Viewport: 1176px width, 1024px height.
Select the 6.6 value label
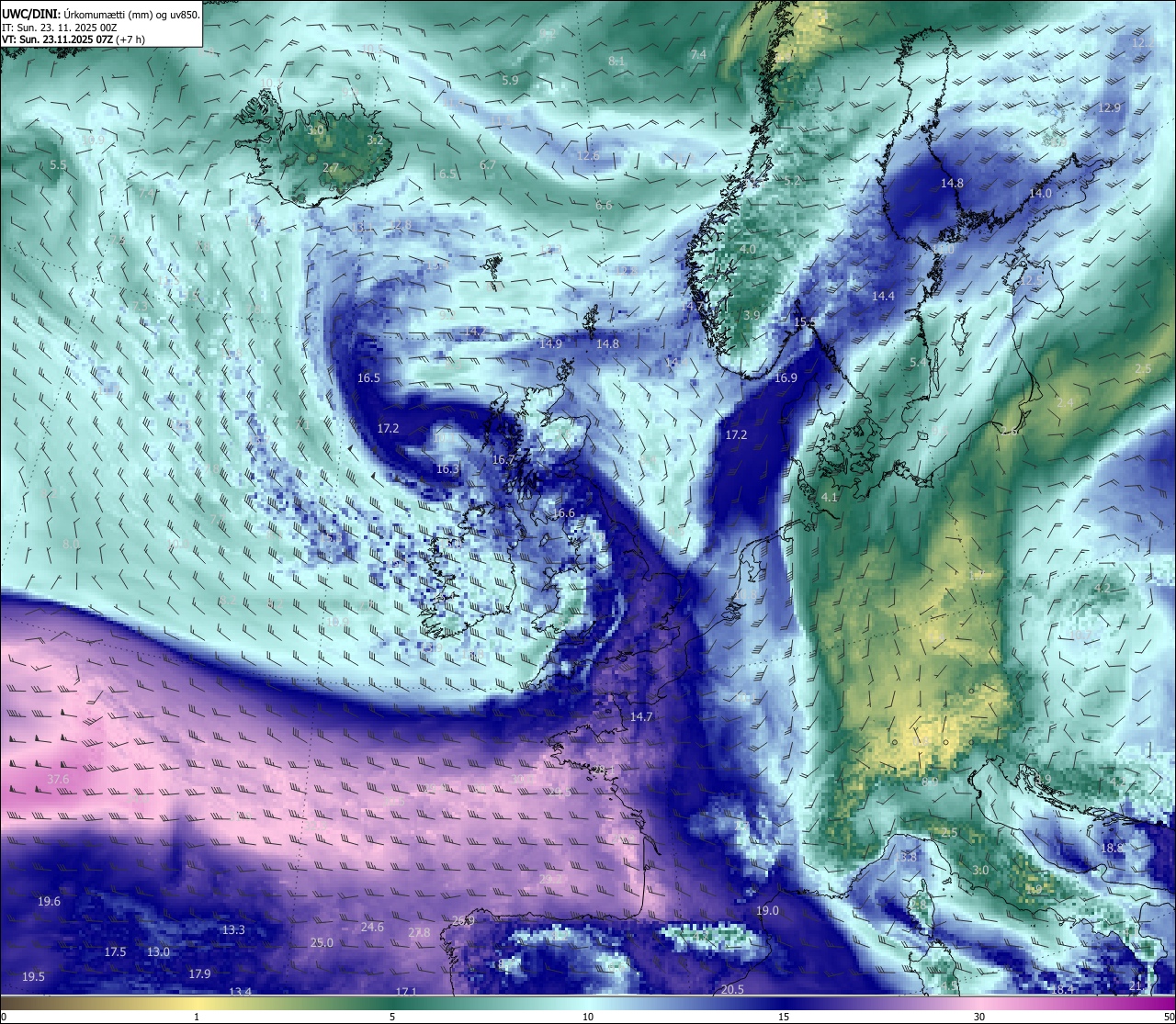pyautogui.click(x=604, y=206)
